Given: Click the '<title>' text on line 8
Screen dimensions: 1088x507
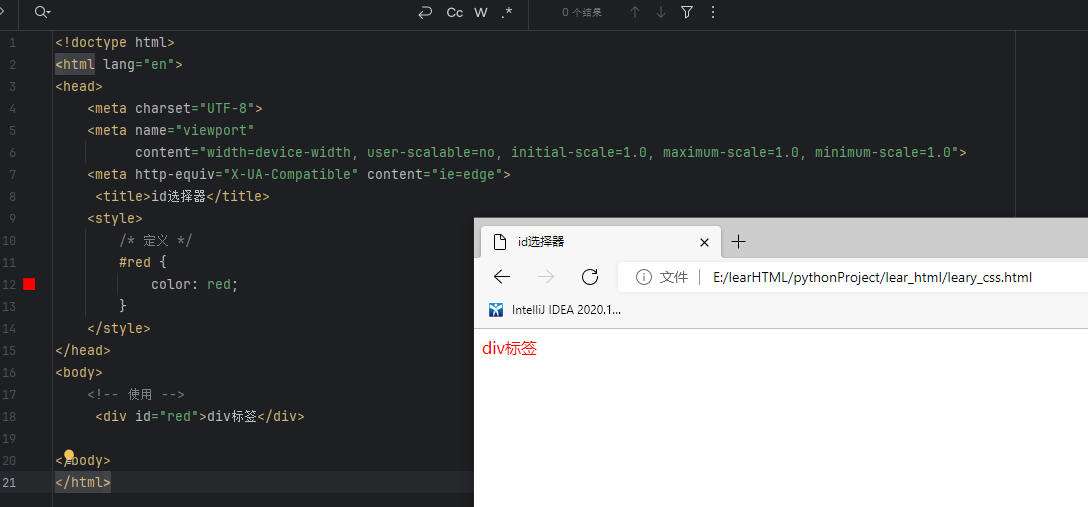Looking at the screenshot, I should (124, 196).
